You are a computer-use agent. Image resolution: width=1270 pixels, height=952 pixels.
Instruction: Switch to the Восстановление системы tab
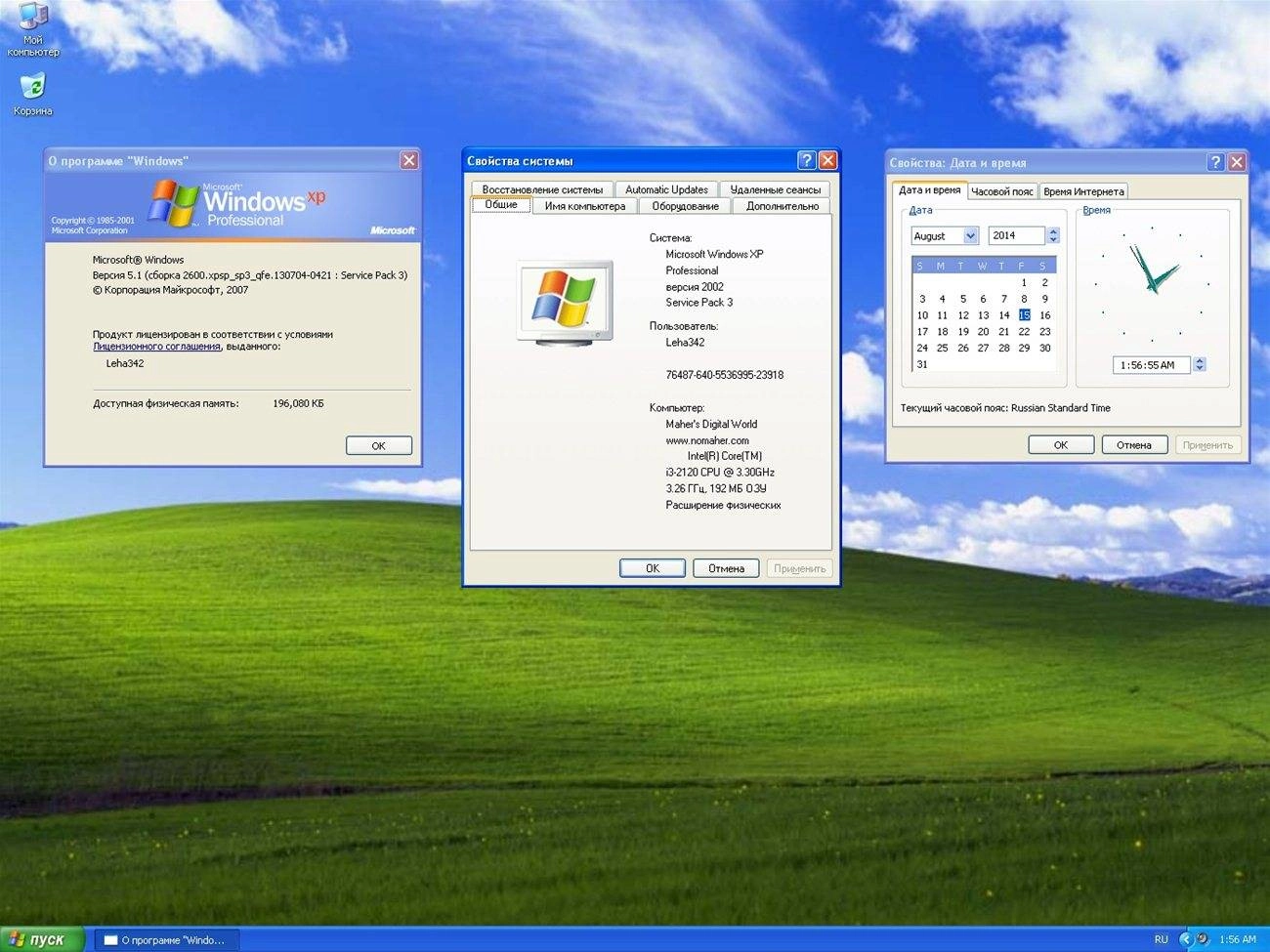pos(542,189)
